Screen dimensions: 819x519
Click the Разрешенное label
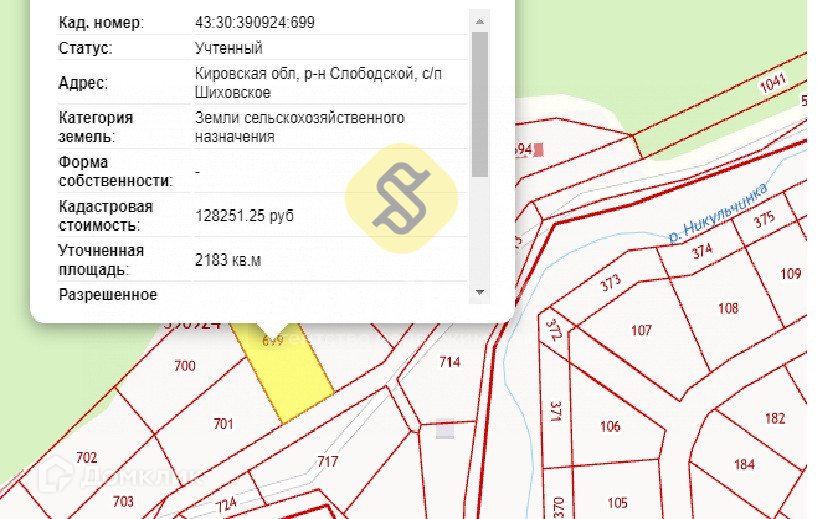pos(108,294)
